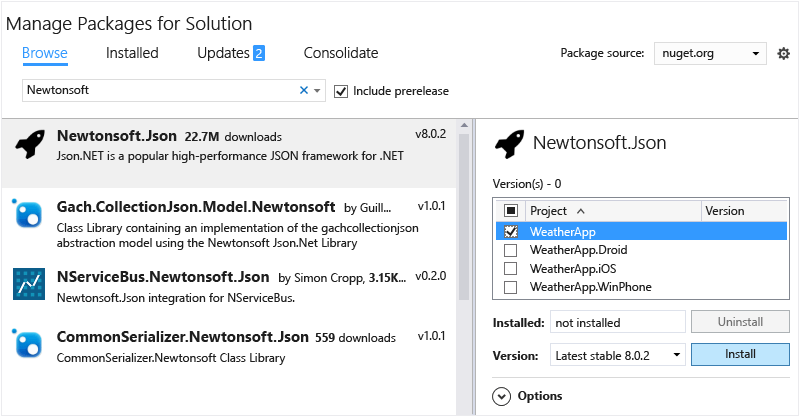Click the Gach.CollectionJson.Model.Newtonsoft package icon
Image resolution: width=800 pixels, height=417 pixels.
pyautogui.click(x=28, y=214)
